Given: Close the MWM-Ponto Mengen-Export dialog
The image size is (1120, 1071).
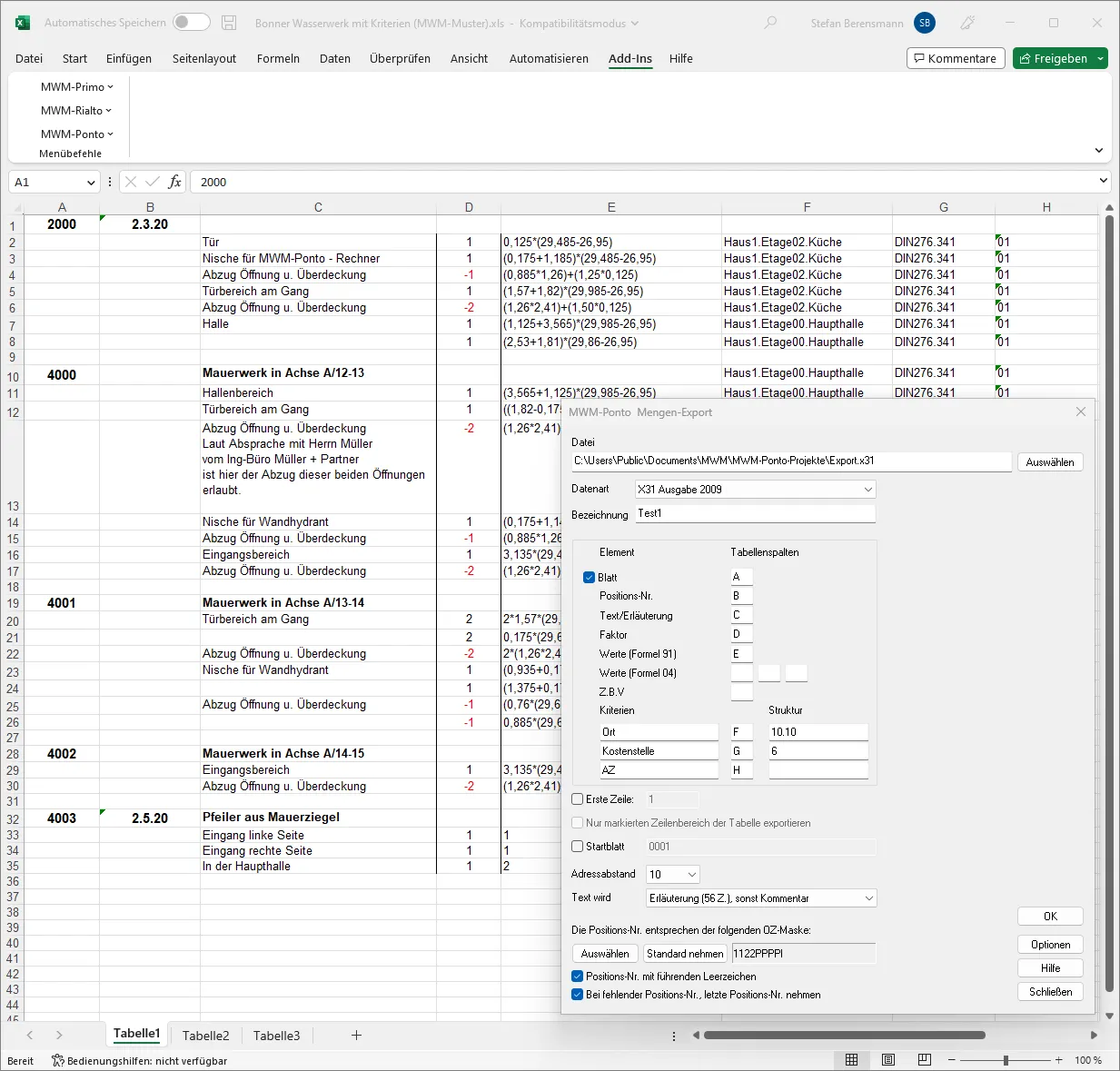Looking at the screenshot, I should 1081,412.
